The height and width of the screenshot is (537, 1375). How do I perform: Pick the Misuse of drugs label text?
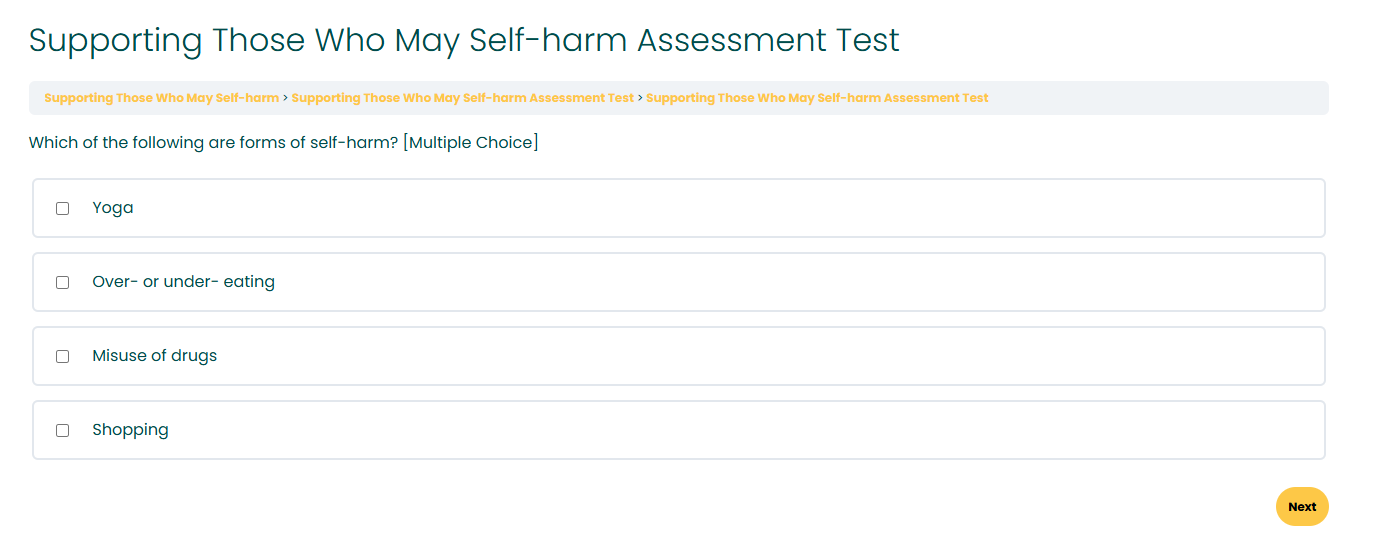[x=154, y=356]
